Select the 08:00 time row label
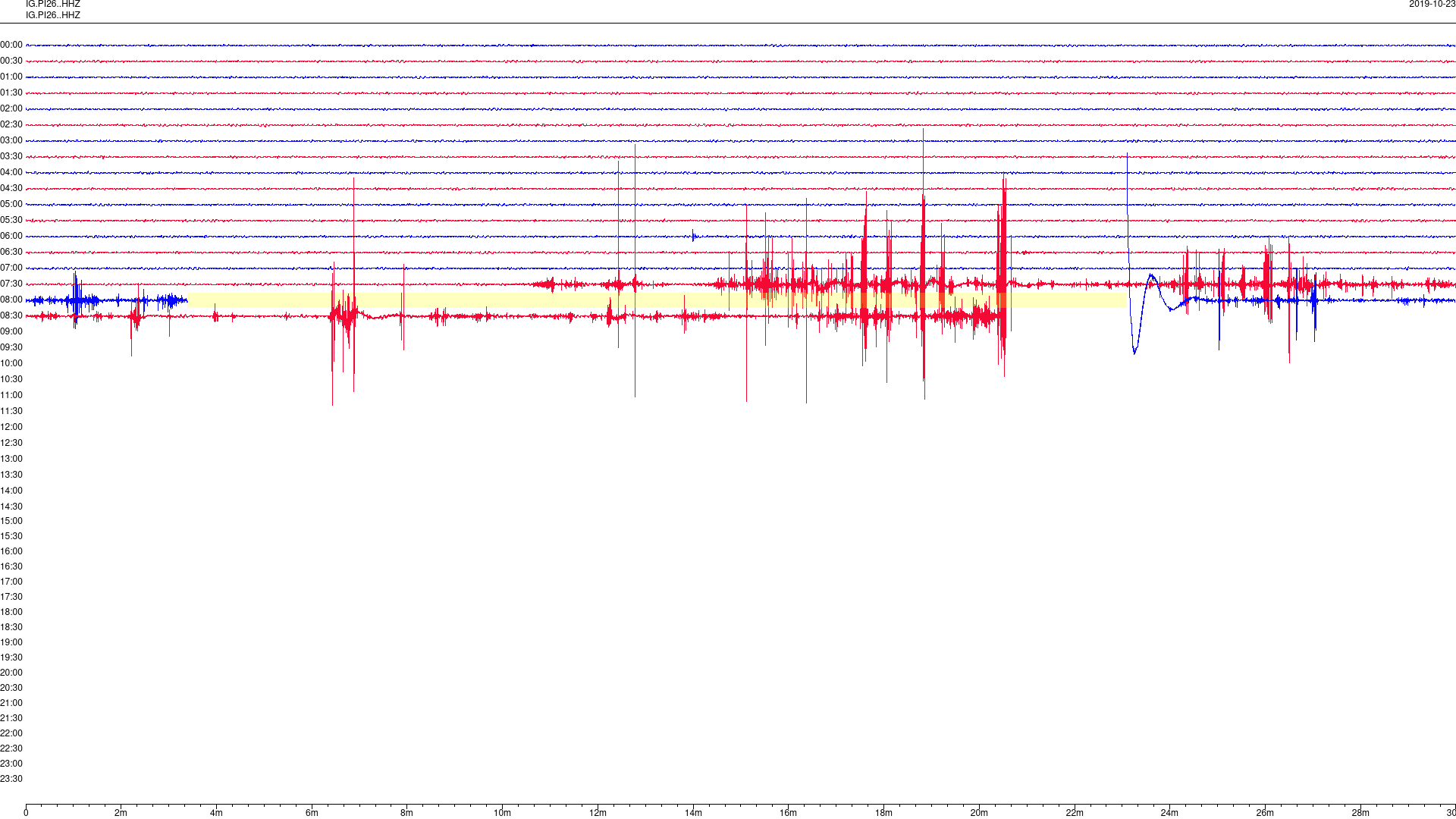 11,300
